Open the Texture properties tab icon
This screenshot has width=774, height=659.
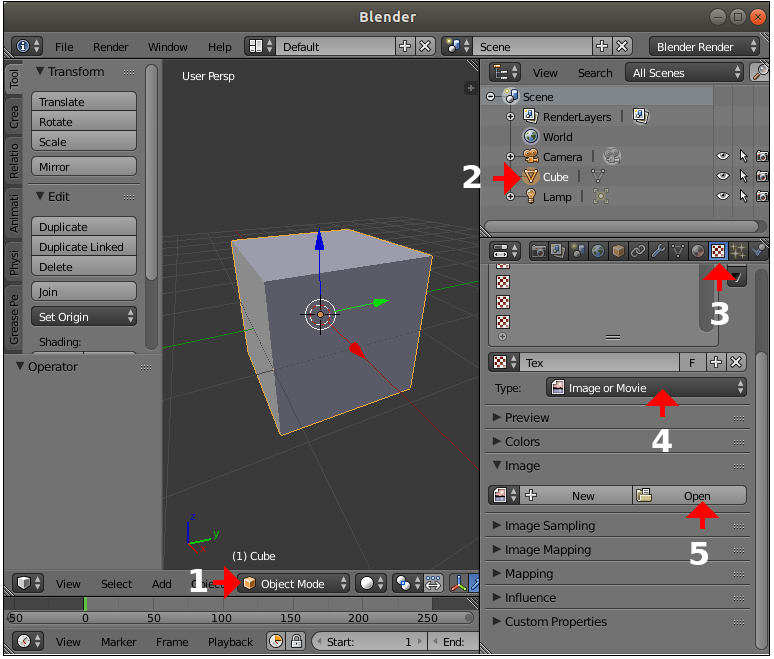718,251
